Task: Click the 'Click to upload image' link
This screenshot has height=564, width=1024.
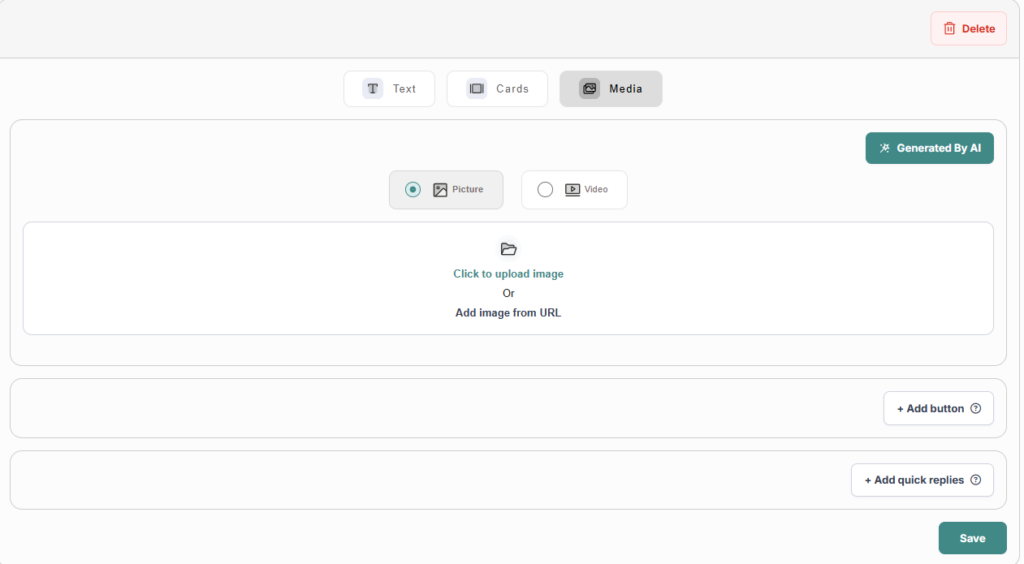Action: click(x=508, y=274)
